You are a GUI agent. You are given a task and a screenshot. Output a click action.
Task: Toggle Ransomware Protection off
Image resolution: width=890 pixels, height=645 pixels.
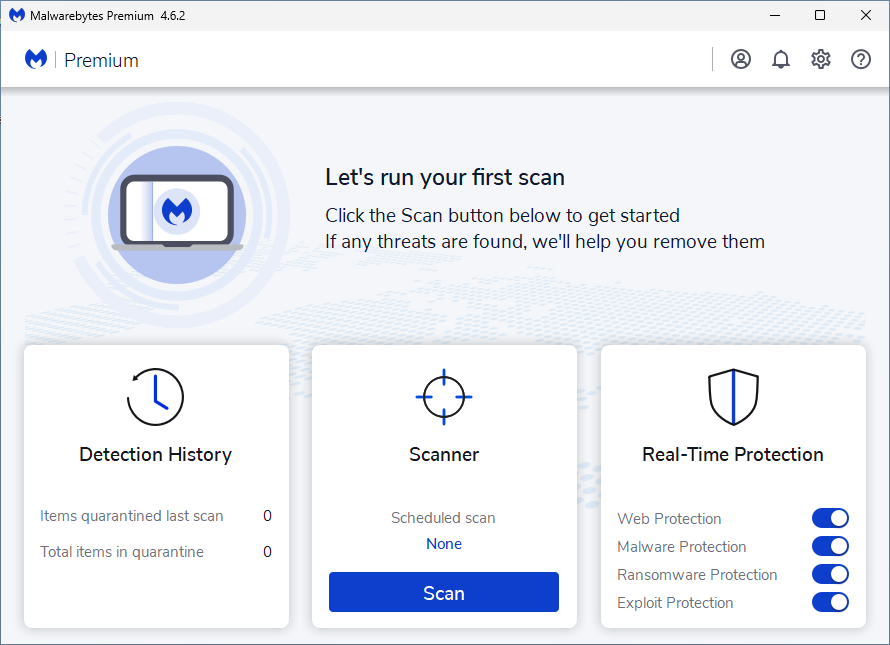829,574
